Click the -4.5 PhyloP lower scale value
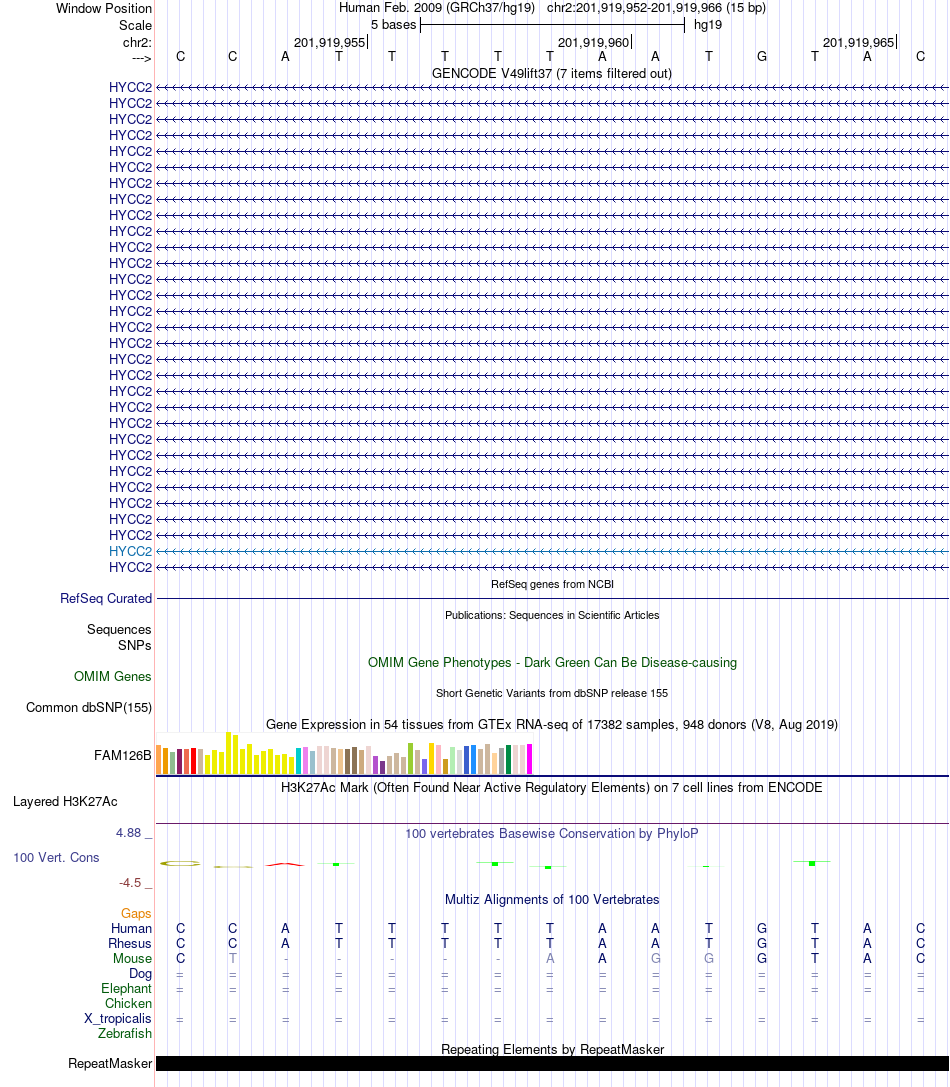The image size is (950, 1087). point(130,882)
